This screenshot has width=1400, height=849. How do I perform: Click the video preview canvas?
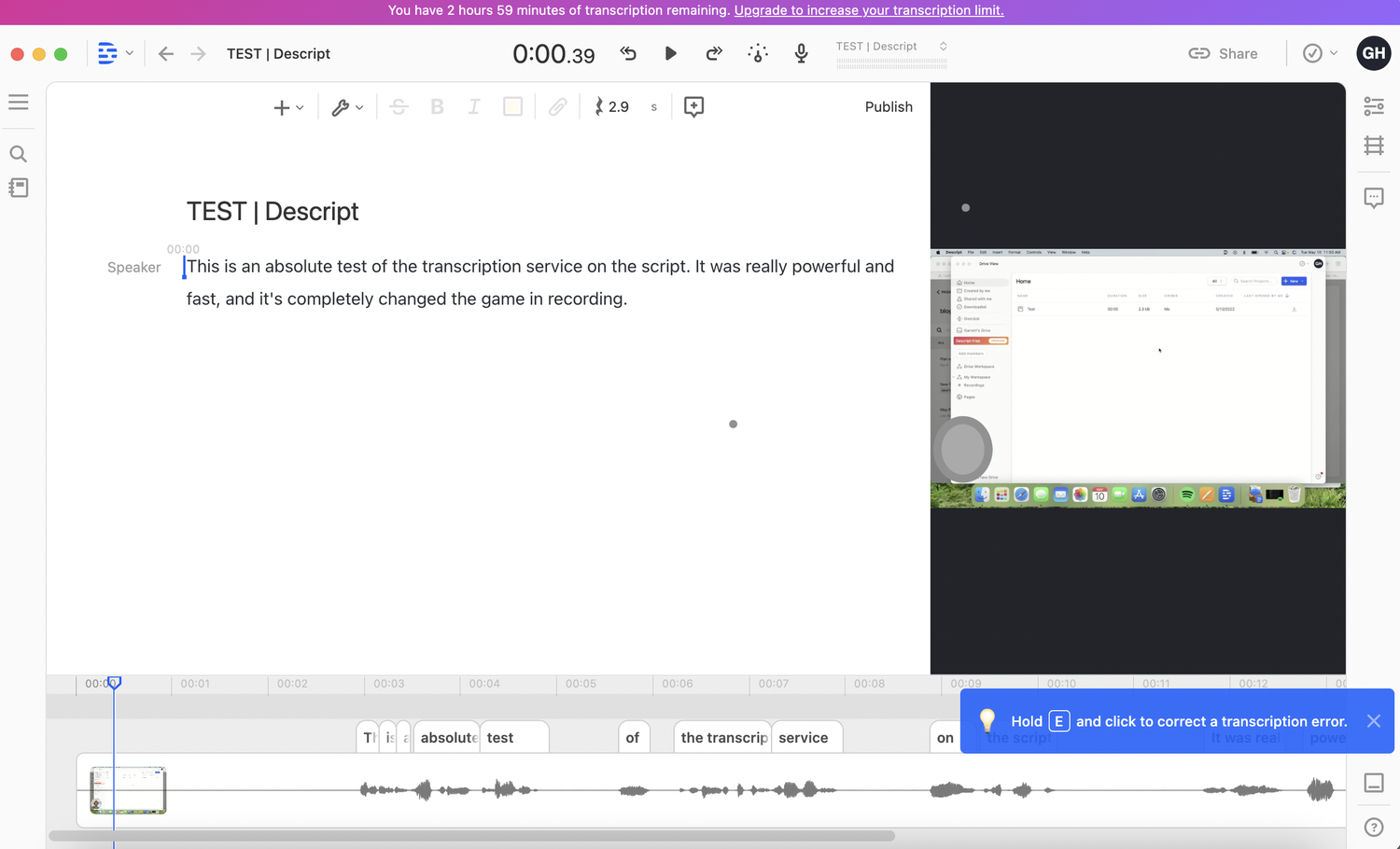pyautogui.click(x=1138, y=378)
